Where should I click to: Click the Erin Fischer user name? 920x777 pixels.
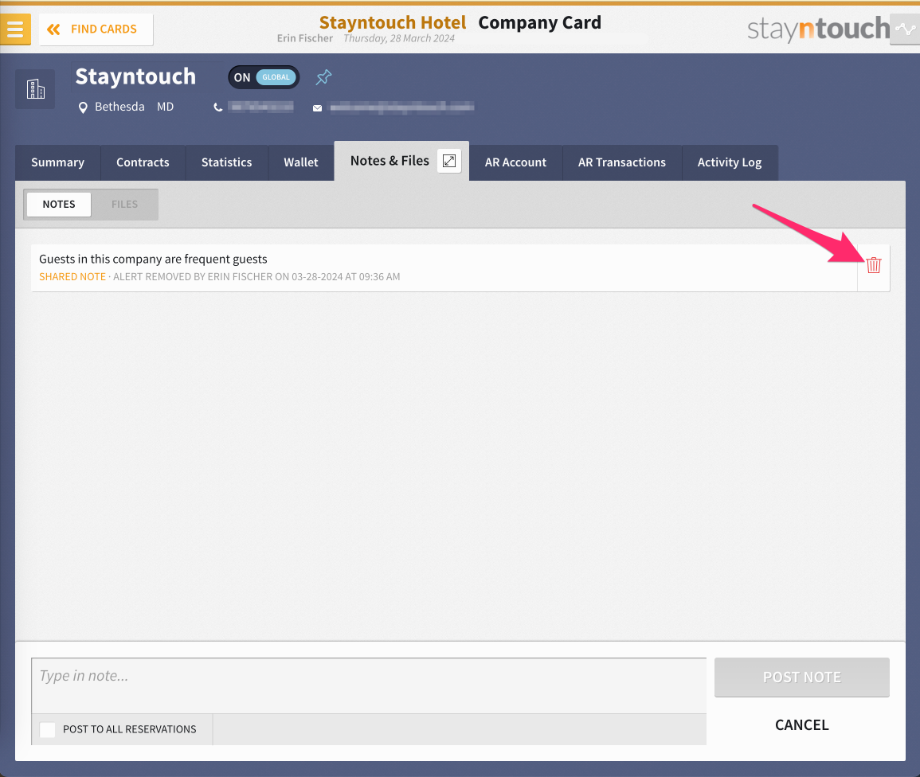305,38
